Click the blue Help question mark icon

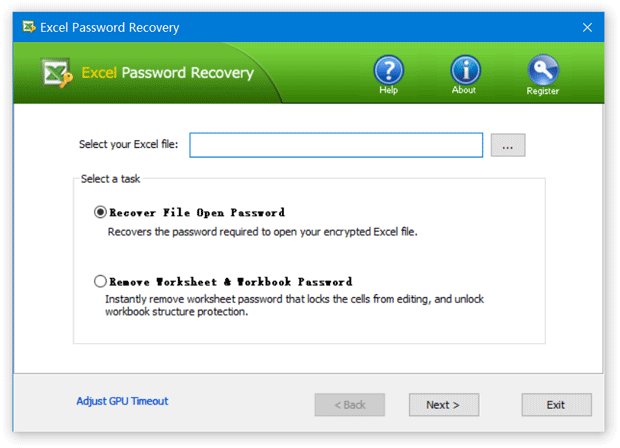[x=388, y=69]
